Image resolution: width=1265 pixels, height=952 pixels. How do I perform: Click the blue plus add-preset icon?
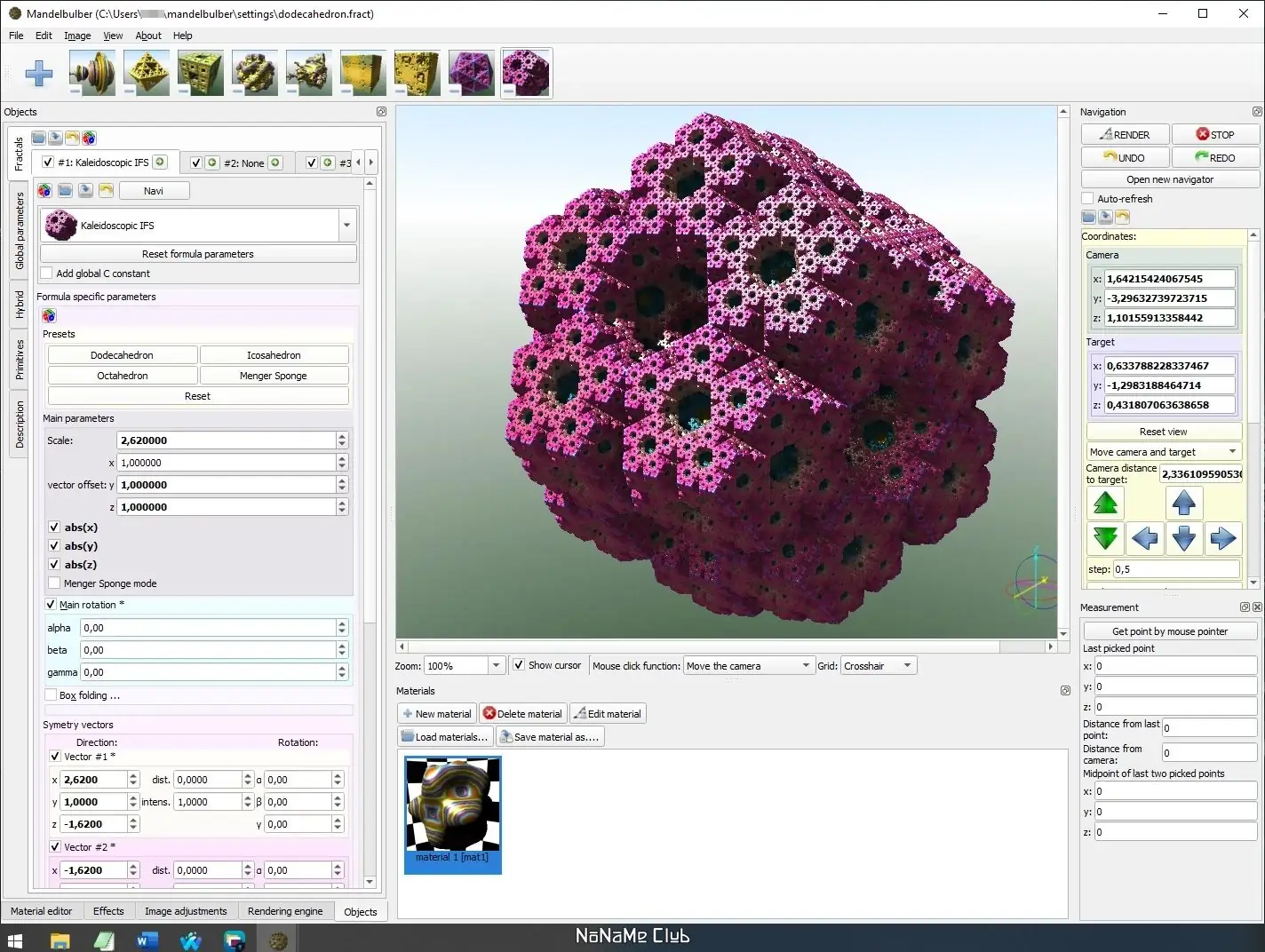click(x=39, y=73)
